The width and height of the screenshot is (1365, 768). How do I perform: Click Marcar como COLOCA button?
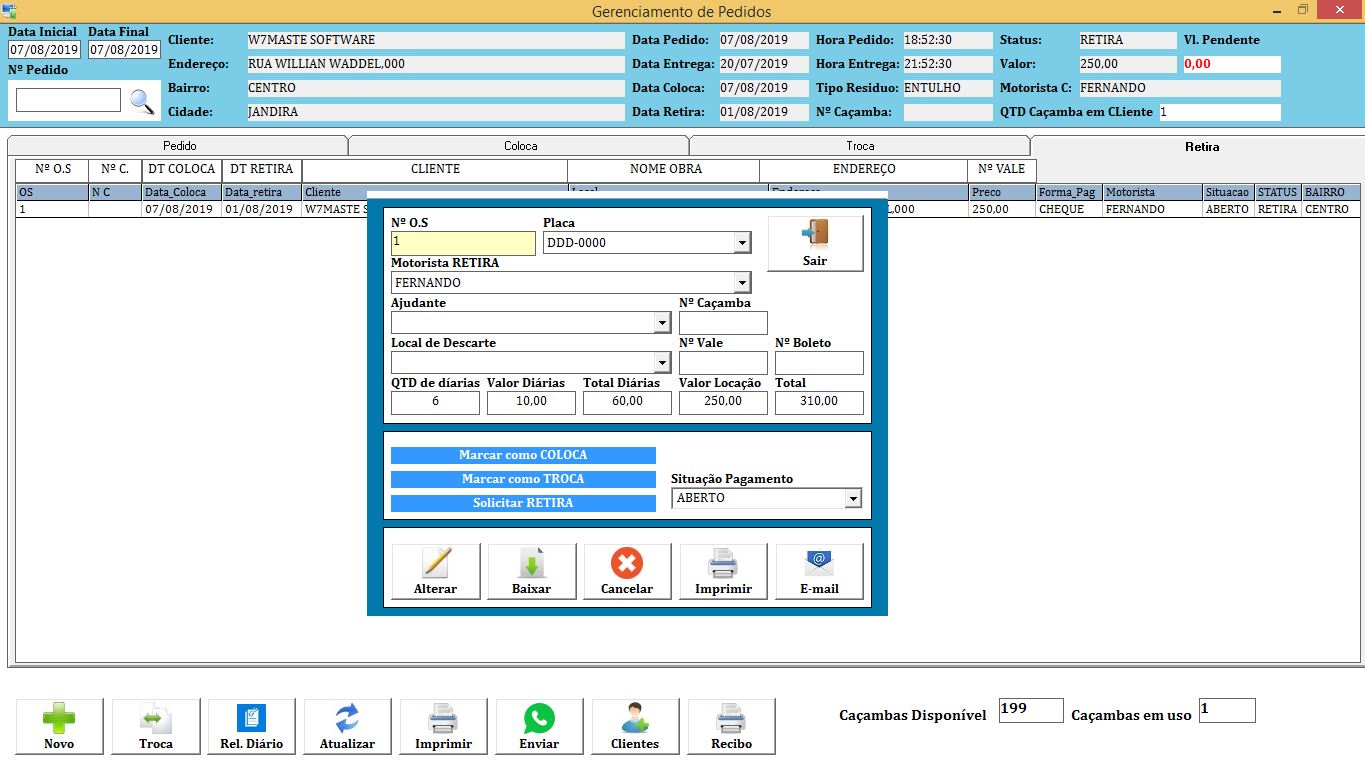point(523,455)
